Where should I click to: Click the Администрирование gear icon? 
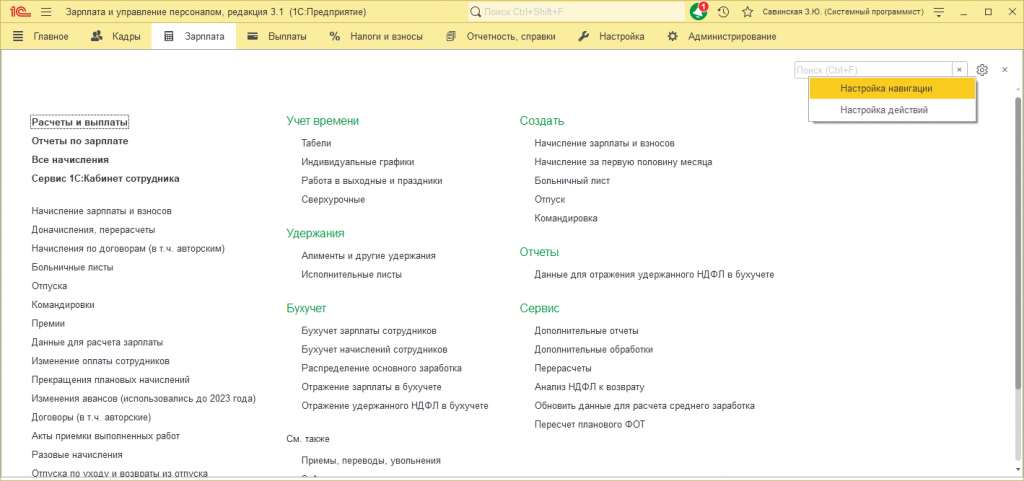pyautogui.click(x=673, y=37)
